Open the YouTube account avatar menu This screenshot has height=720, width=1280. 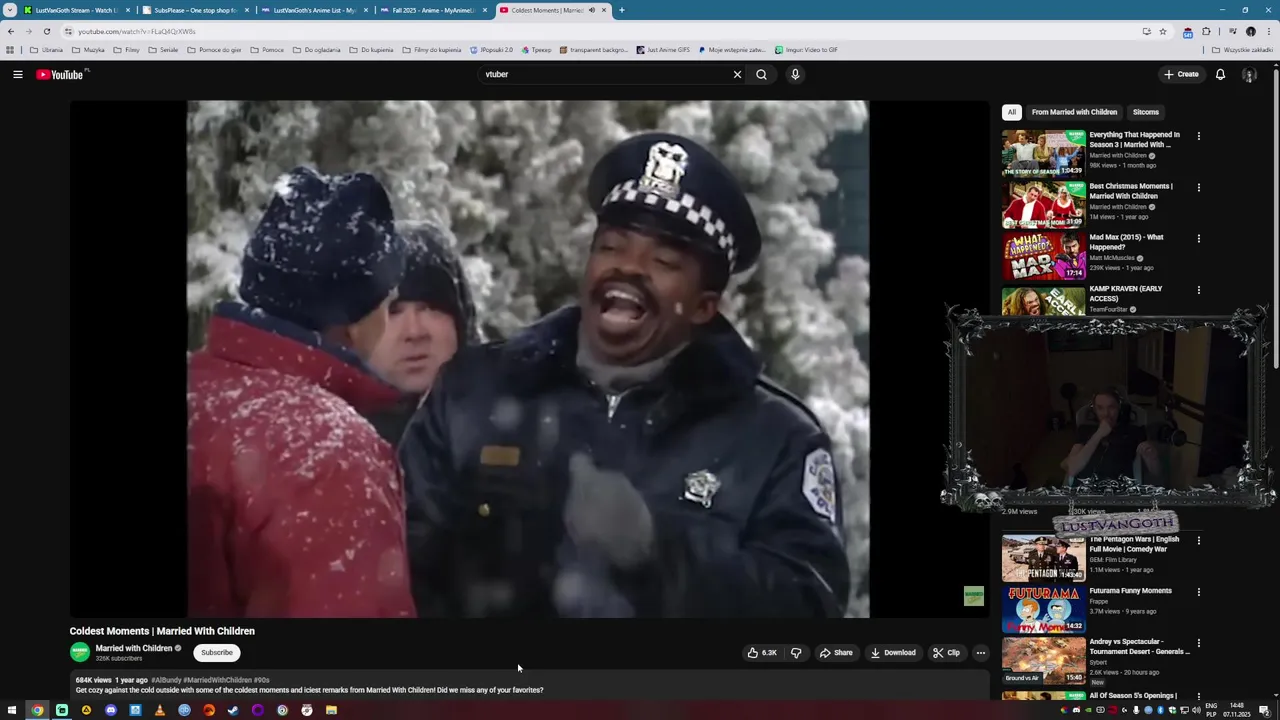tap(1249, 74)
